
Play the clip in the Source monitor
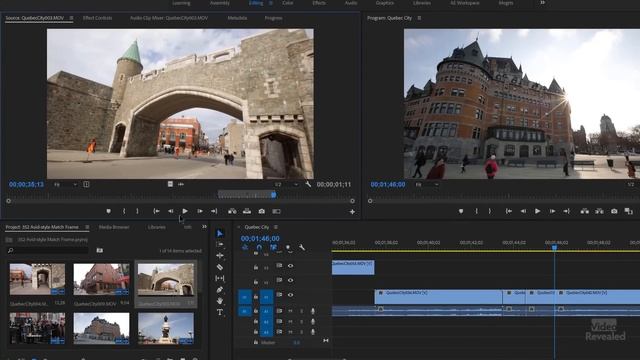pyautogui.click(x=185, y=211)
